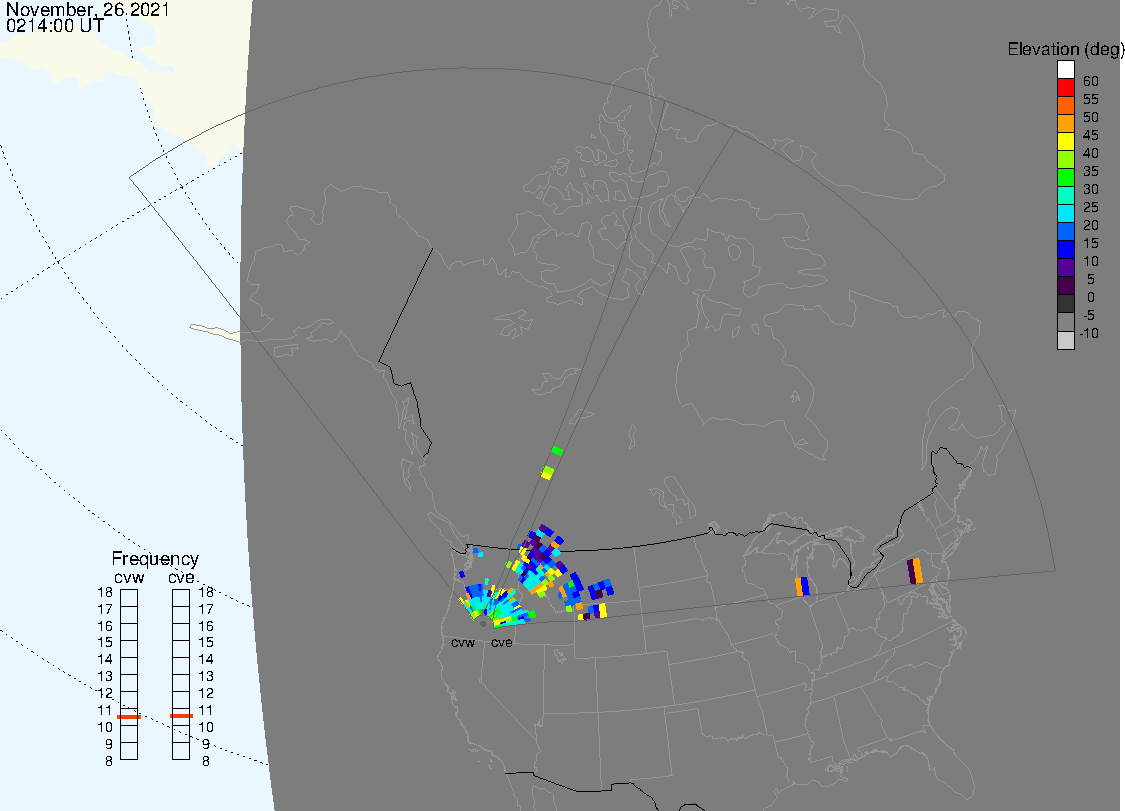This screenshot has width=1125, height=811.
Task: Click the '16' label beside cve bar
Action: tap(206, 626)
